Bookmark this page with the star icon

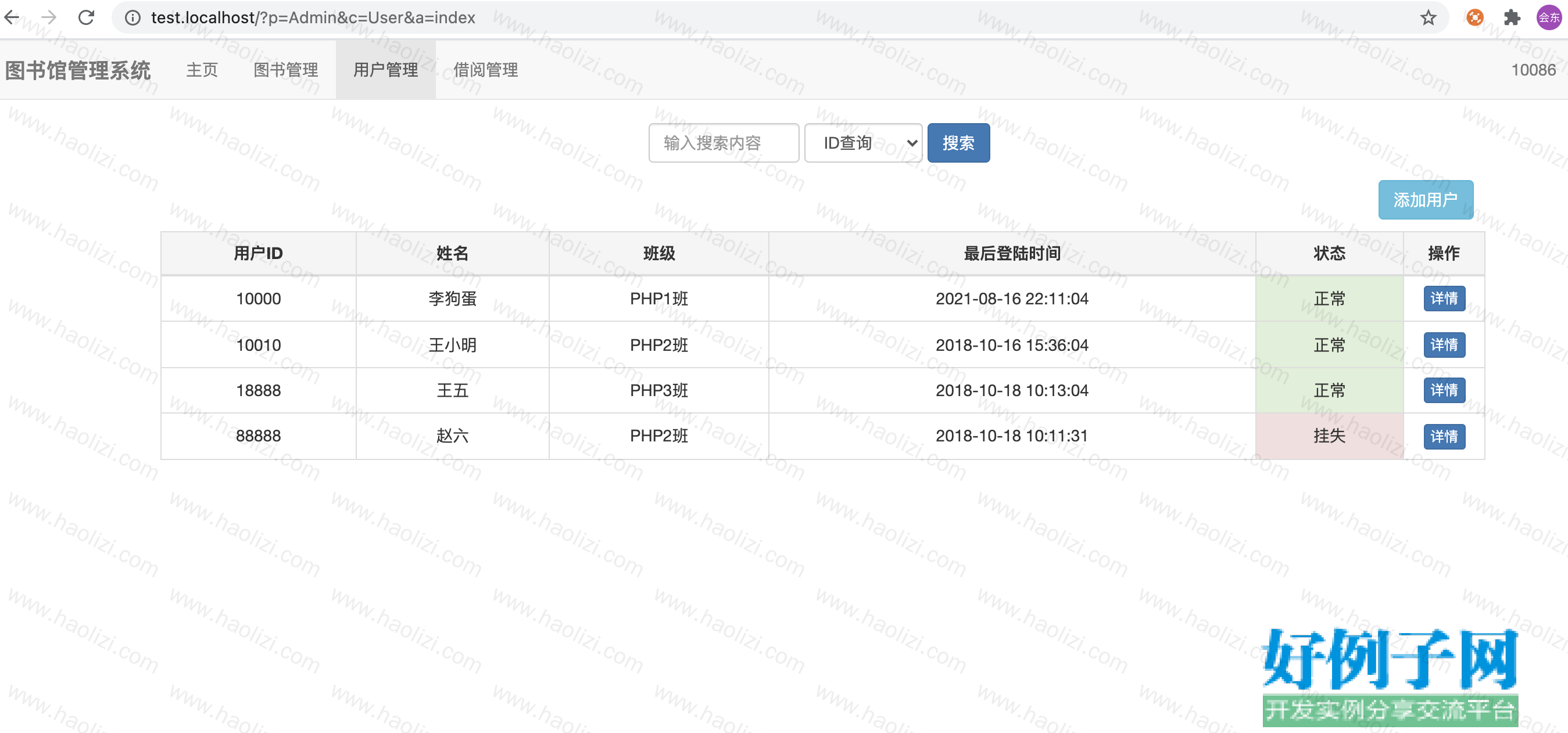[1428, 17]
